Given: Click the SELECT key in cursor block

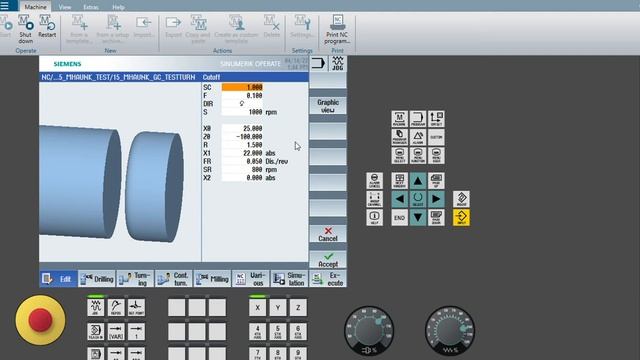Looking at the screenshot, I should pos(418,199).
